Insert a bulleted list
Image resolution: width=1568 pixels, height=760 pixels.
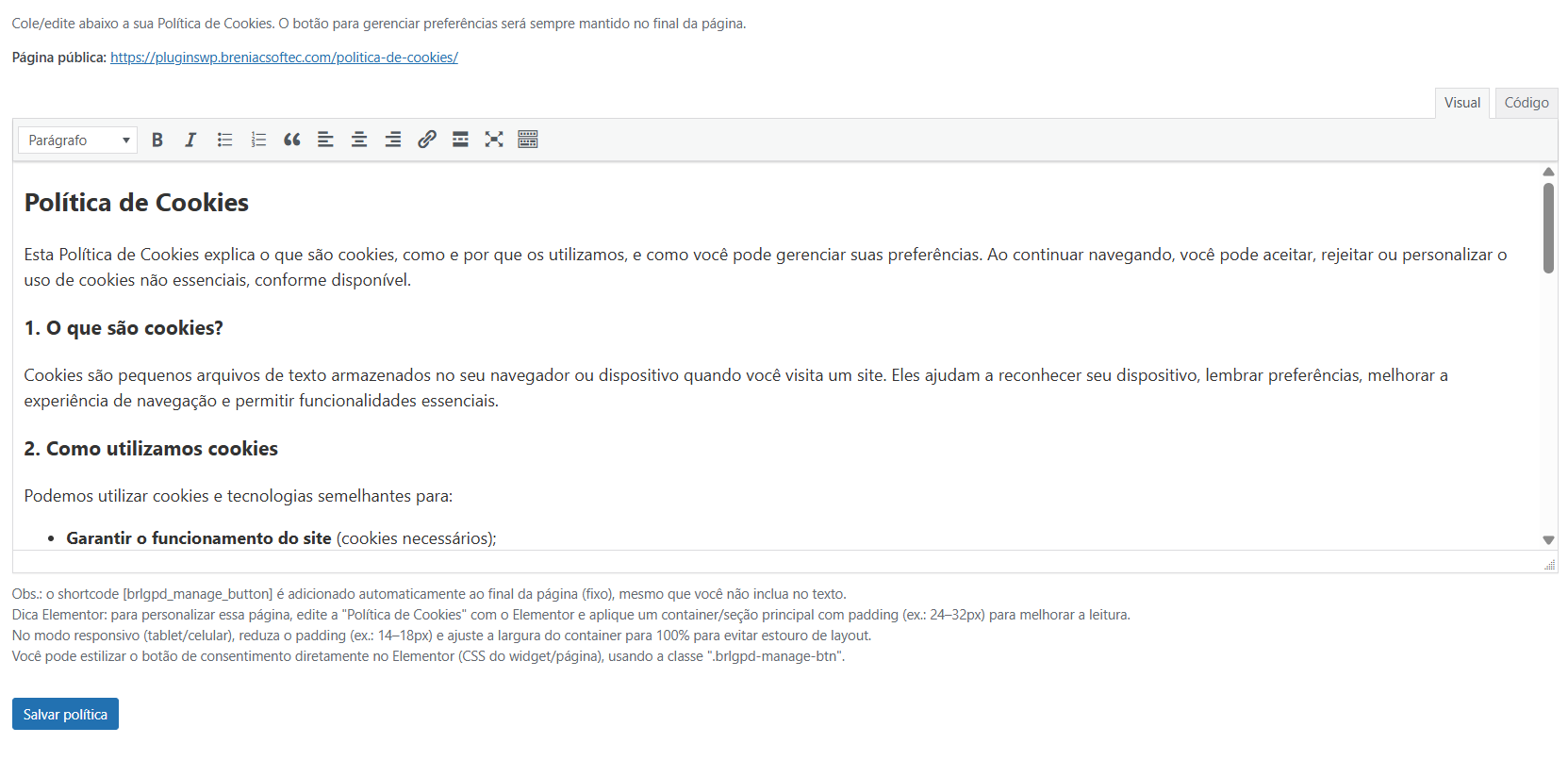click(224, 140)
